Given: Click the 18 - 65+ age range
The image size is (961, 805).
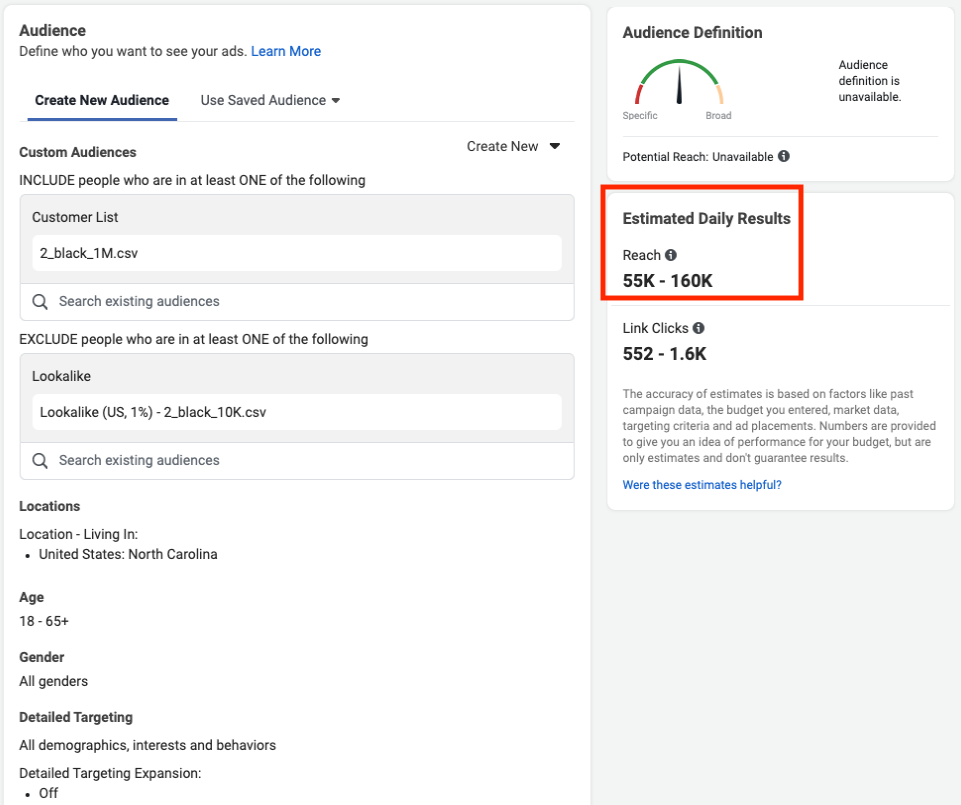Looking at the screenshot, I should 44,621.
